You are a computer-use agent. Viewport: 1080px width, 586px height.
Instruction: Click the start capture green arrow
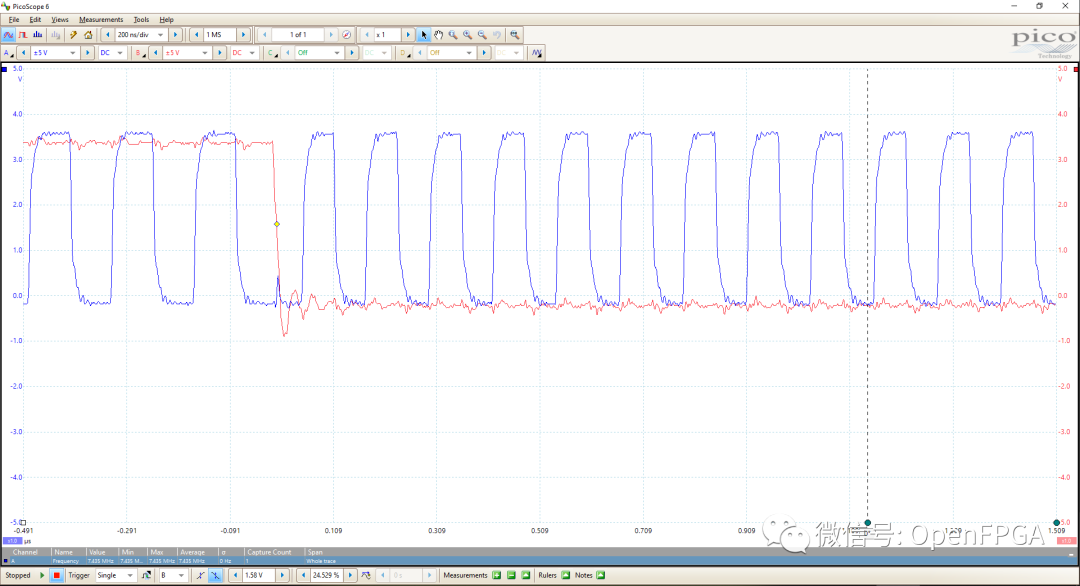coord(41,576)
